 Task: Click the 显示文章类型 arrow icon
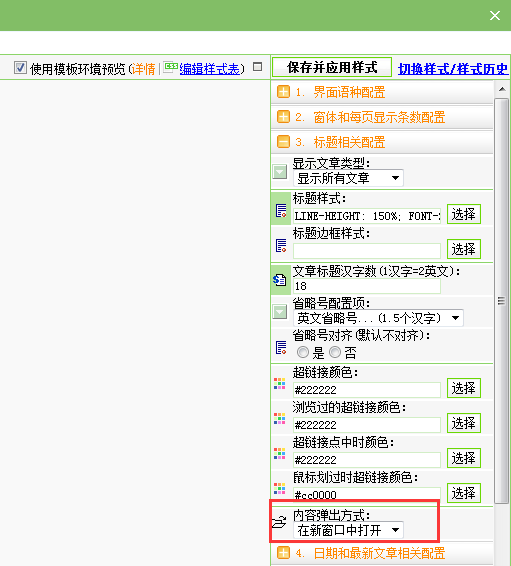[x=280, y=172]
